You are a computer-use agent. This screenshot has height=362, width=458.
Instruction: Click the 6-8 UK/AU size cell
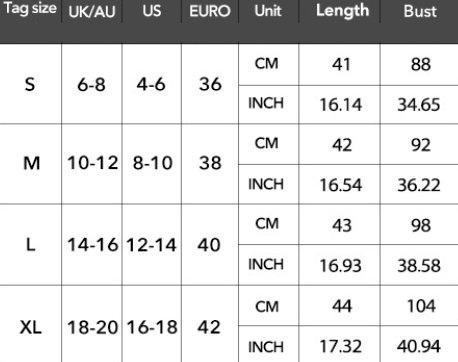point(92,84)
